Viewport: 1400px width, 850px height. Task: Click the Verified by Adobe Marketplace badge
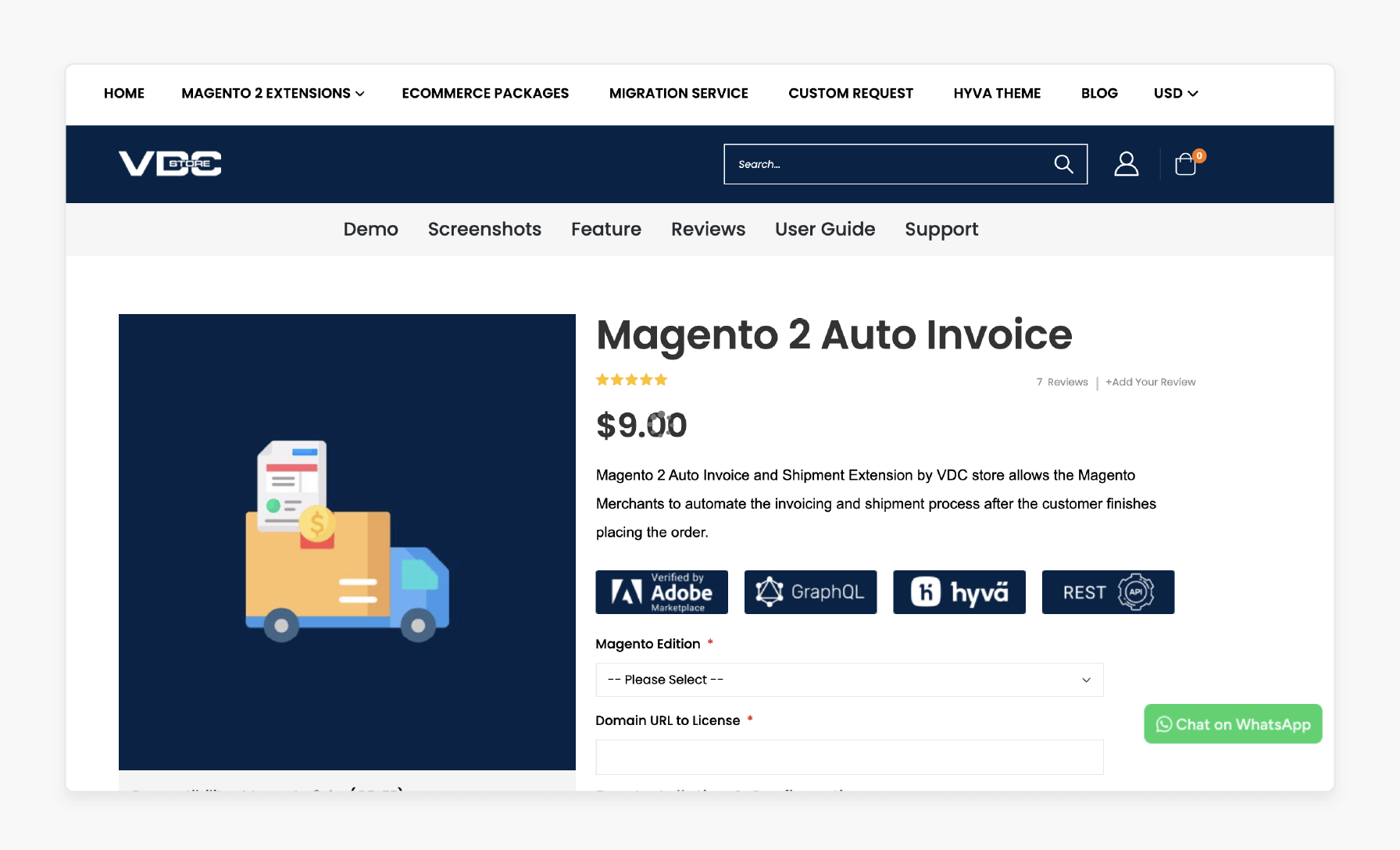click(x=662, y=592)
